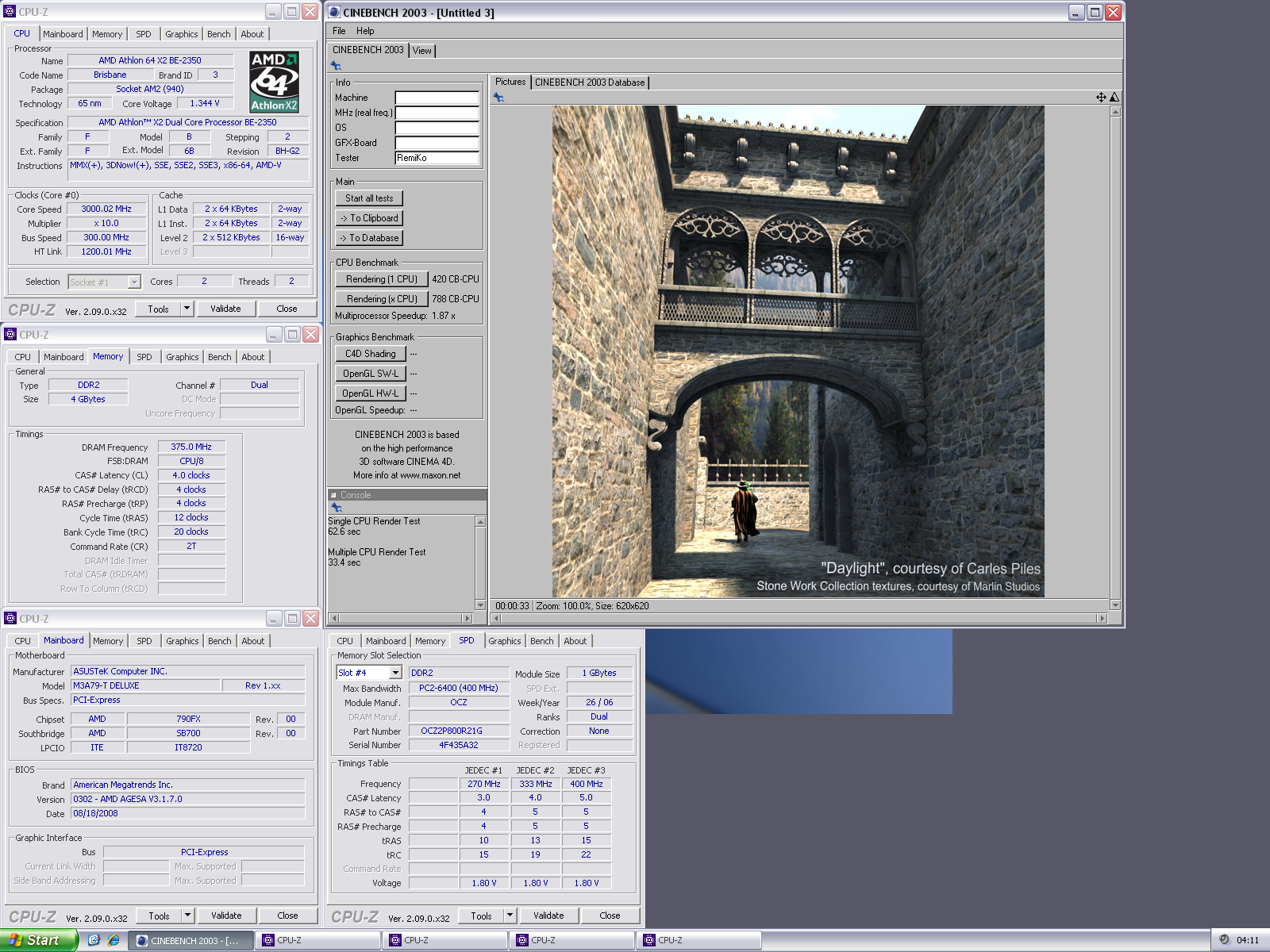Open the File menu in CINEBENCH

[339, 31]
